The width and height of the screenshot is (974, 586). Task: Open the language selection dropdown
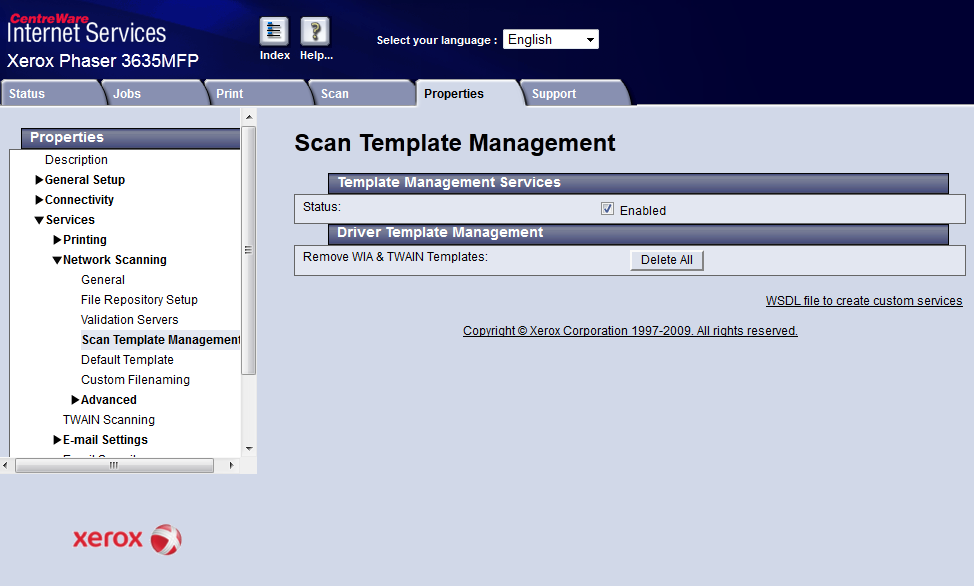550,39
